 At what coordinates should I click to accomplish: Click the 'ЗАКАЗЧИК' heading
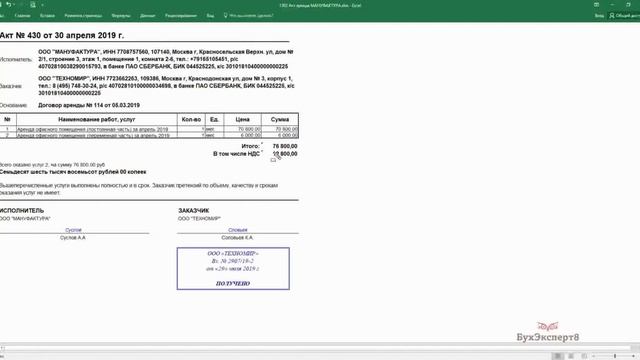[193, 211]
